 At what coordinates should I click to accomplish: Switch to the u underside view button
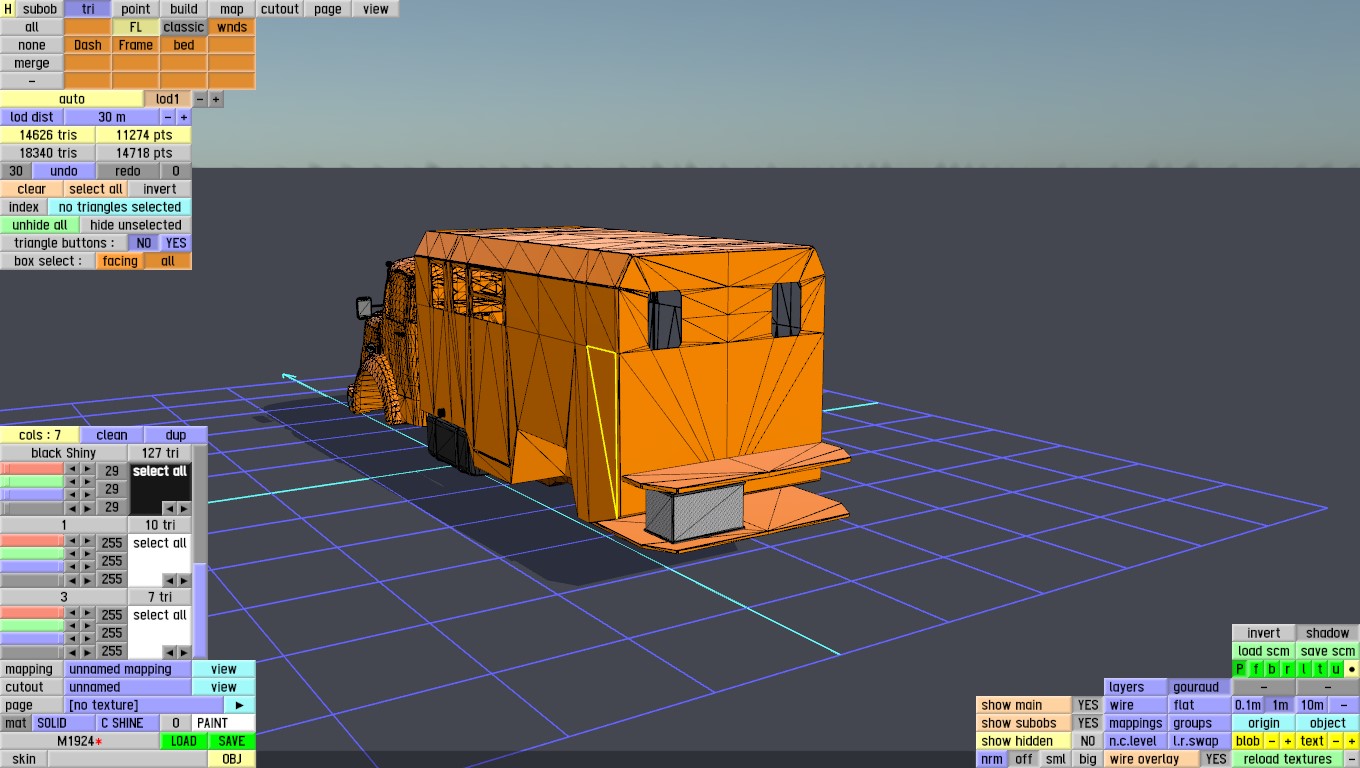(1336, 669)
